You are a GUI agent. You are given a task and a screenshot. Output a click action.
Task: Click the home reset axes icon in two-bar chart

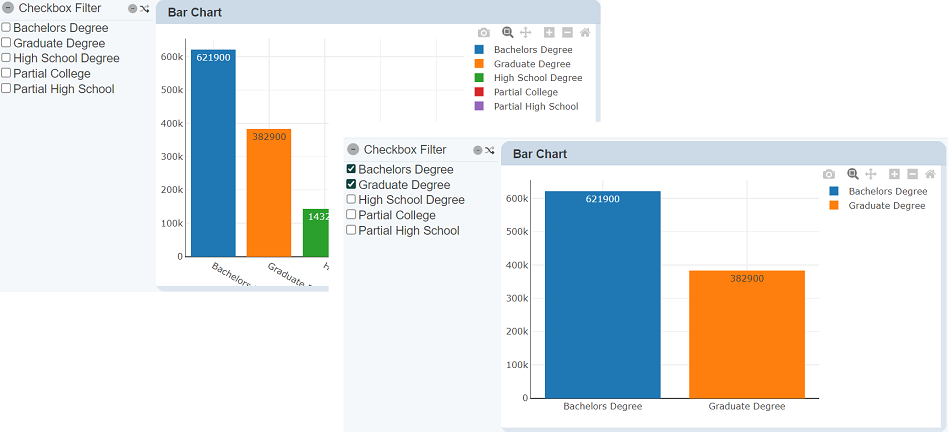pyautogui.click(x=929, y=174)
